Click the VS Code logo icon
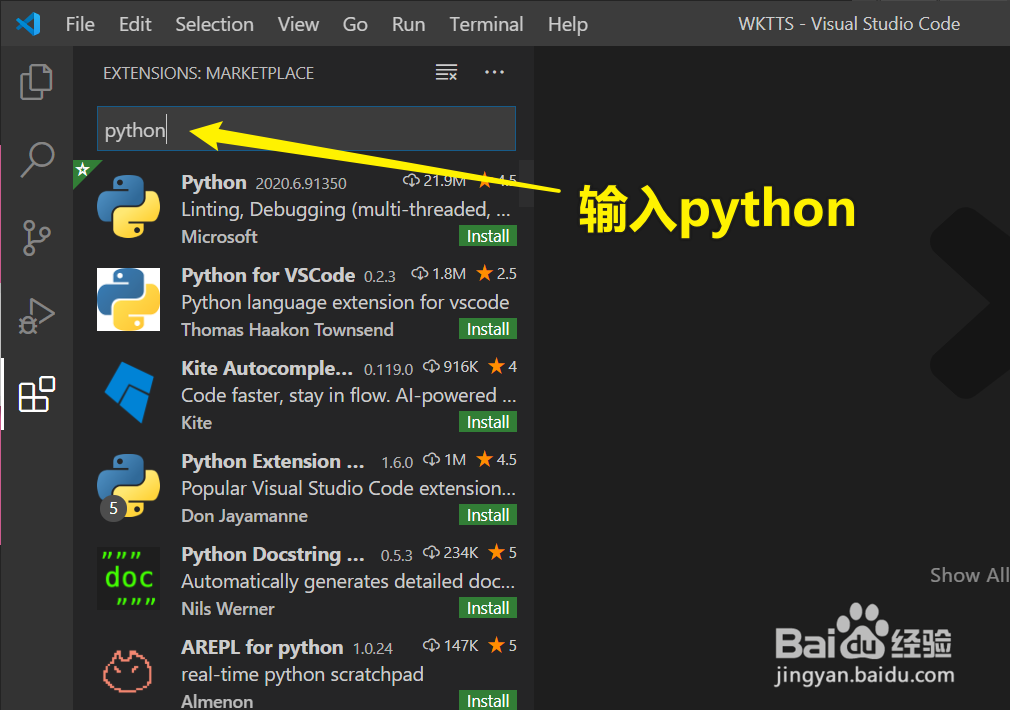Viewport: 1010px width, 710px height. click(x=28, y=24)
